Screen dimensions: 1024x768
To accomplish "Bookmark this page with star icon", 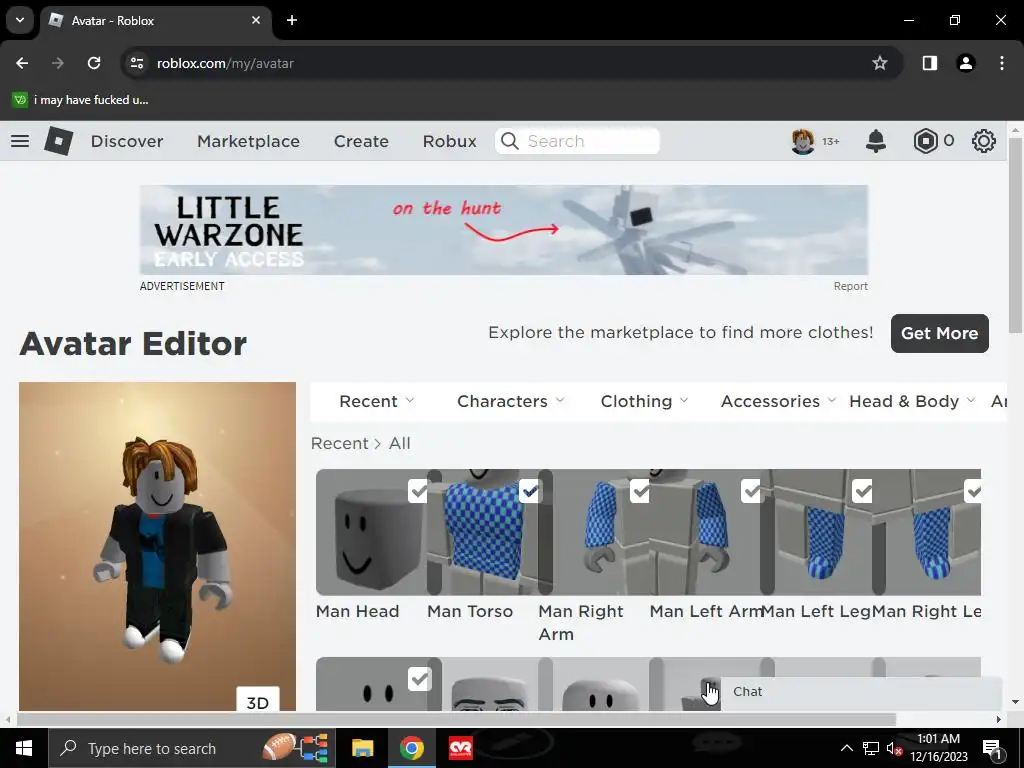I will 880,63.
